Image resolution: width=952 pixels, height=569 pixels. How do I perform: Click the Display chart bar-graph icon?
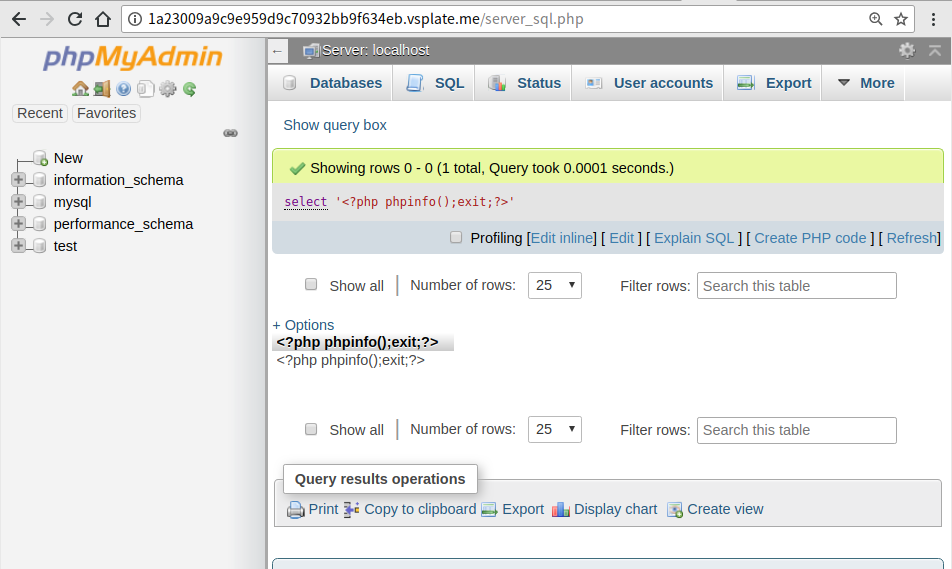coord(560,509)
